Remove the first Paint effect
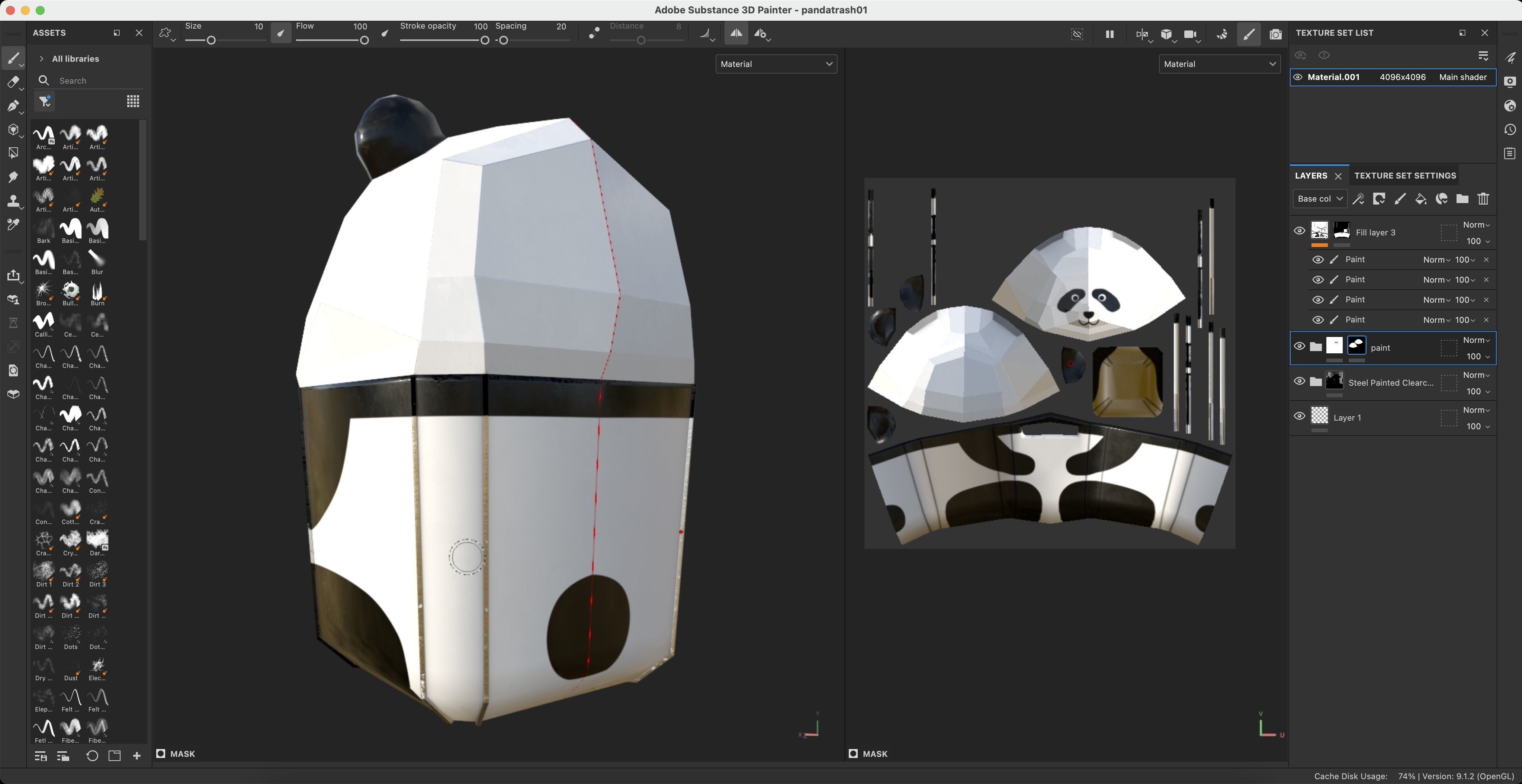 point(1486,259)
